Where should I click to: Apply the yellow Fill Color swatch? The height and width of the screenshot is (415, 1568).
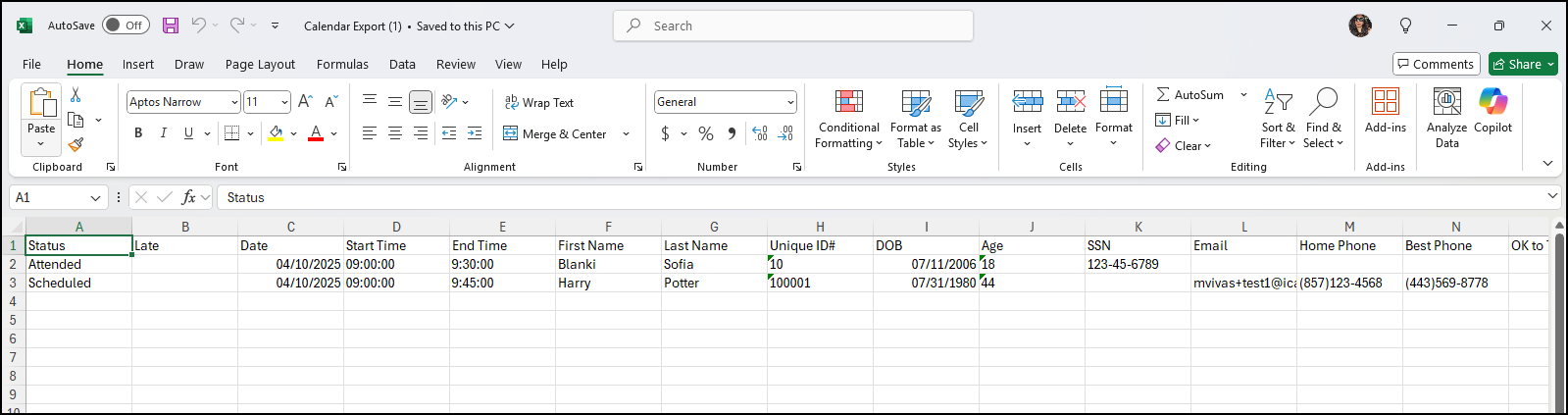click(276, 133)
